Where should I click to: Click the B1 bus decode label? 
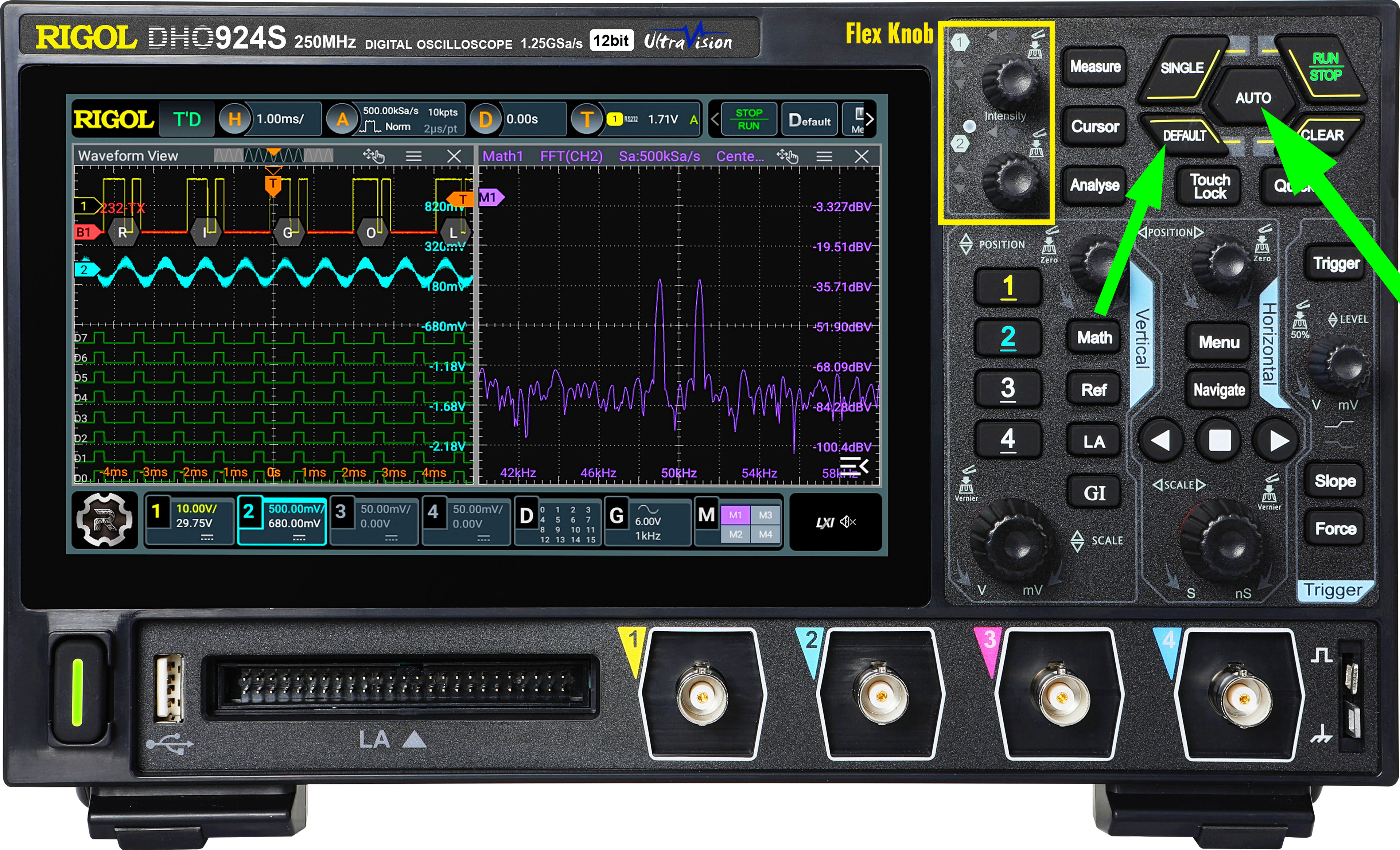88,232
